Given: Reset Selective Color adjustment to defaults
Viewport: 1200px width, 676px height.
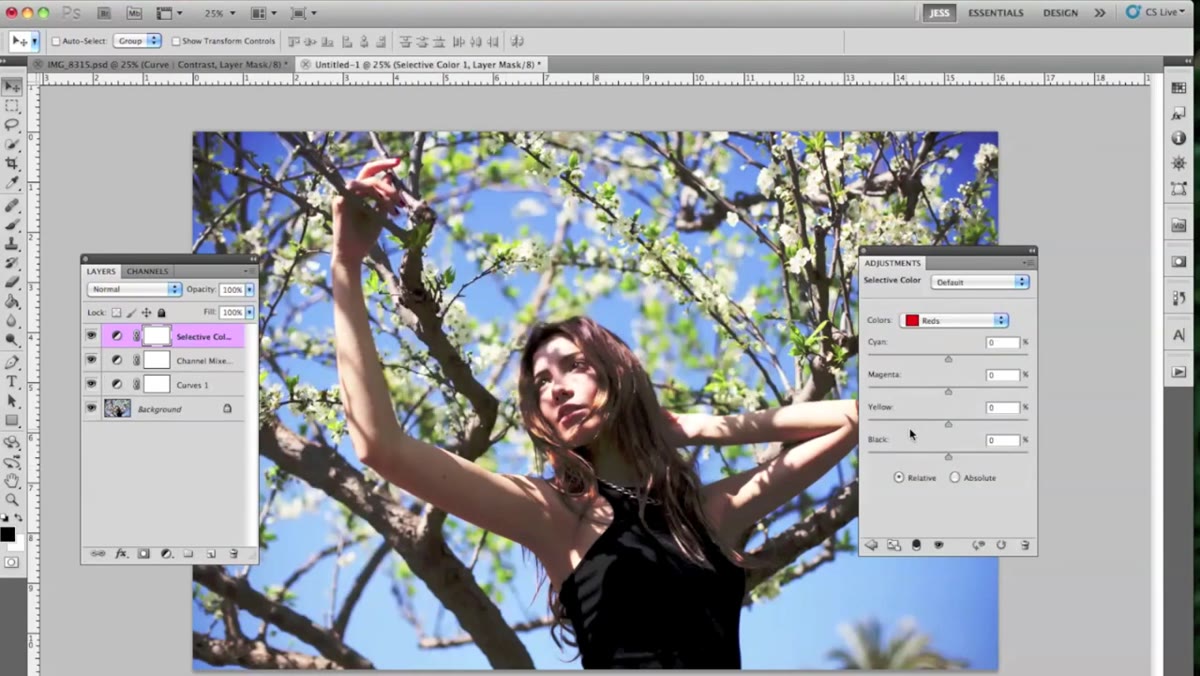Looking at the screenshot, I should pos(1001,545).
